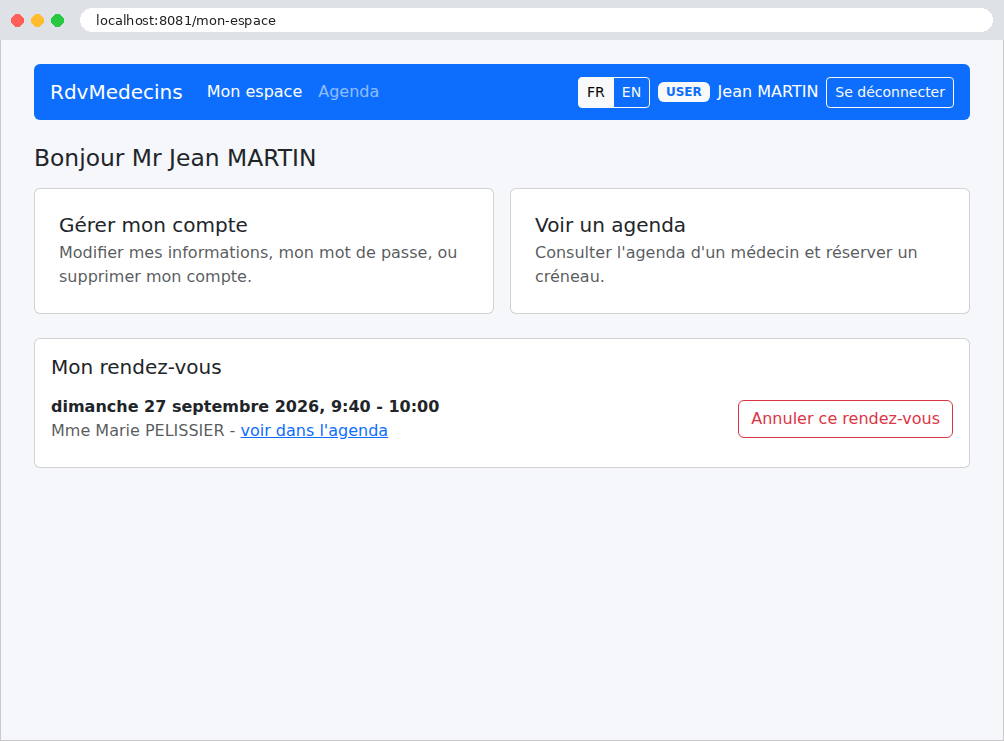The image size is (1004, 741).
Task: Click the Bonjour Mr Jean MARTIN heading
Action: tap(175, 158)
